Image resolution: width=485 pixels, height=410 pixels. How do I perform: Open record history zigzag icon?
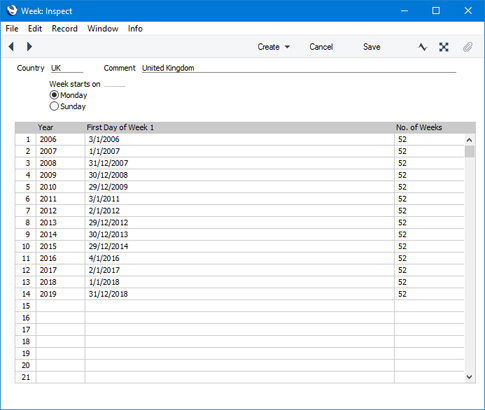[422, 47]
